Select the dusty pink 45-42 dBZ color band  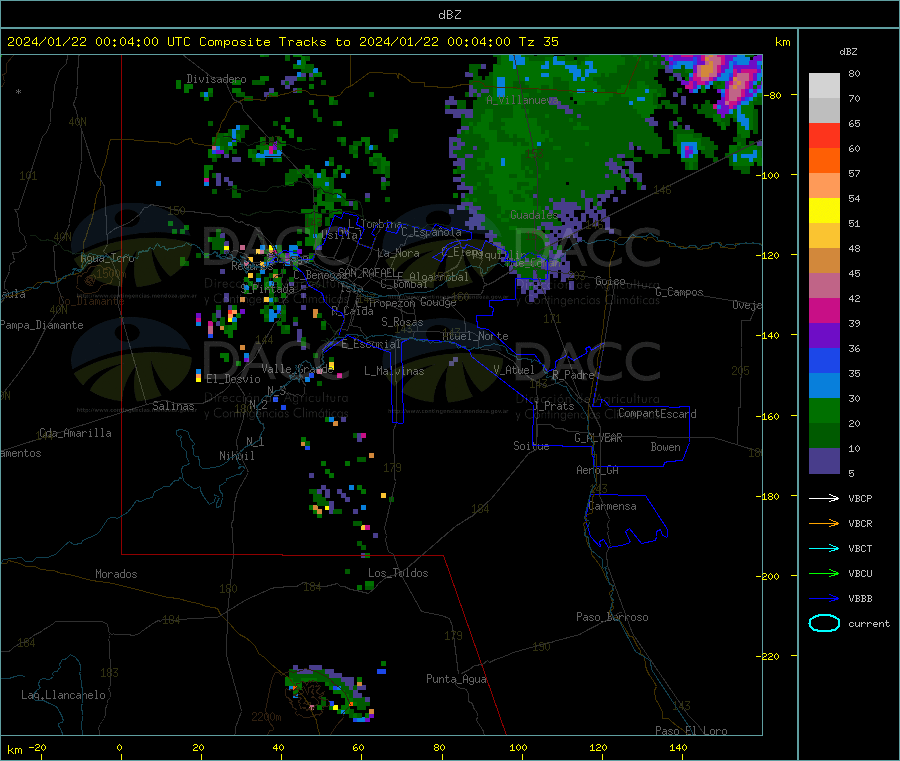[x=824, y=285]
